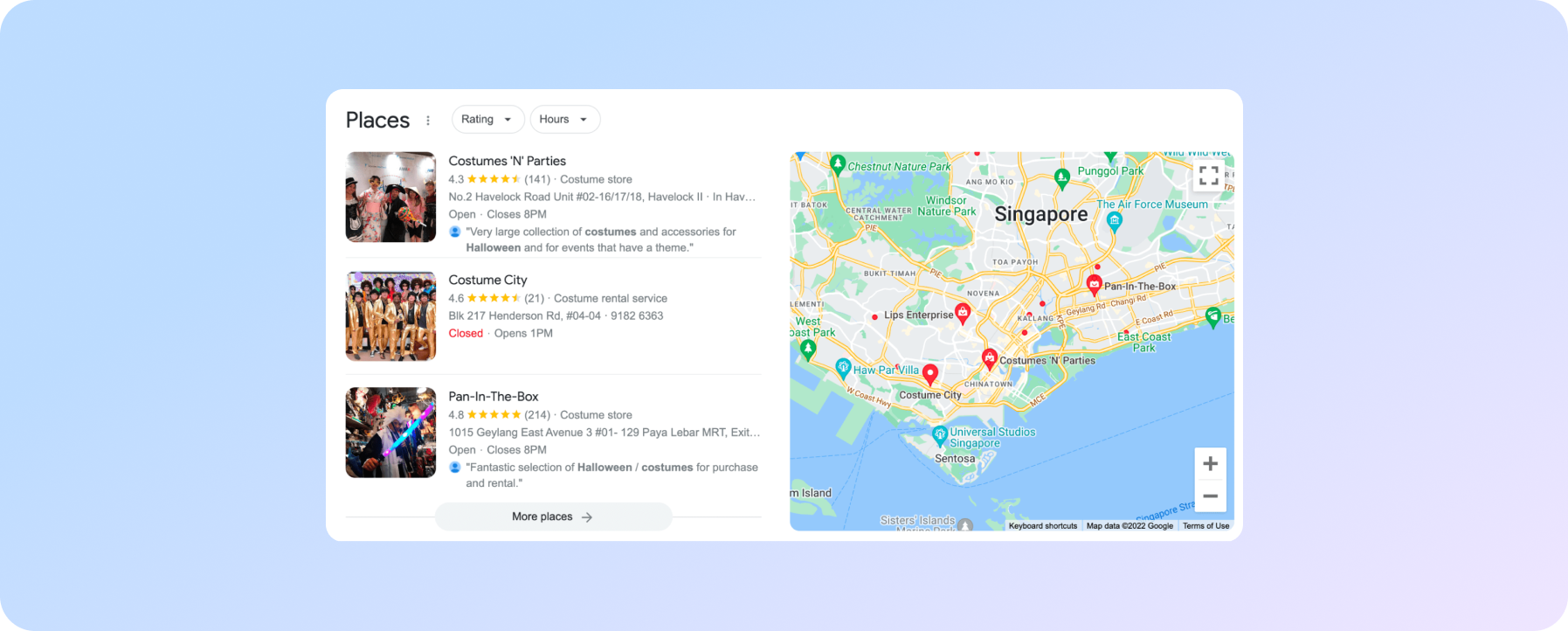Viewport: 1568px width, 631px height.
Task: Open the map Terms of Use link
Action: coord(1205,526)
